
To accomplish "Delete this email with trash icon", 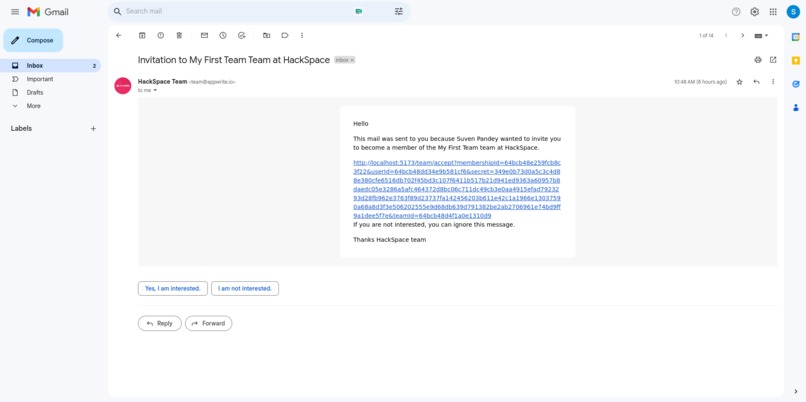I will pos(179,35).
